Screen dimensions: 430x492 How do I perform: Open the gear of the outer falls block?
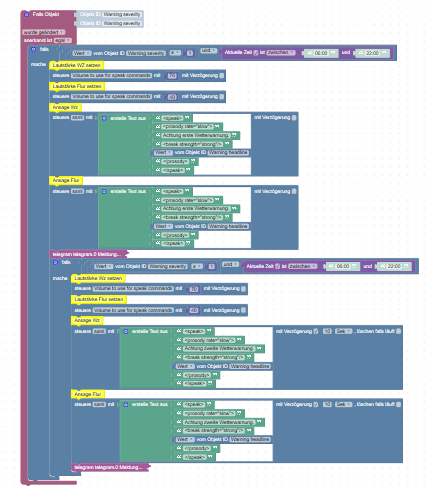33,49
